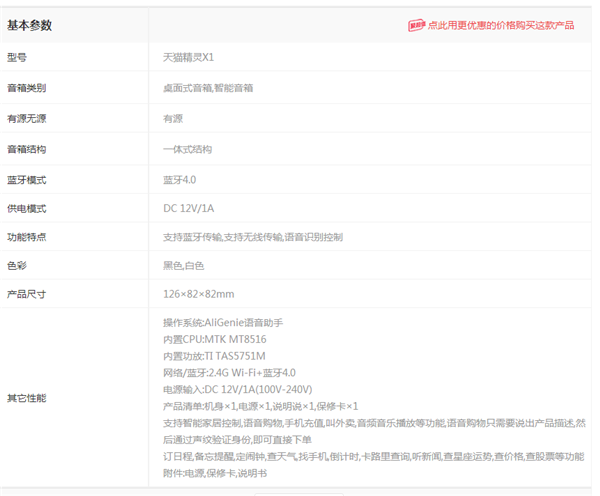Click the 音箱结构 row label
Viewport: 600px width, 496px height.
point(26,149)
